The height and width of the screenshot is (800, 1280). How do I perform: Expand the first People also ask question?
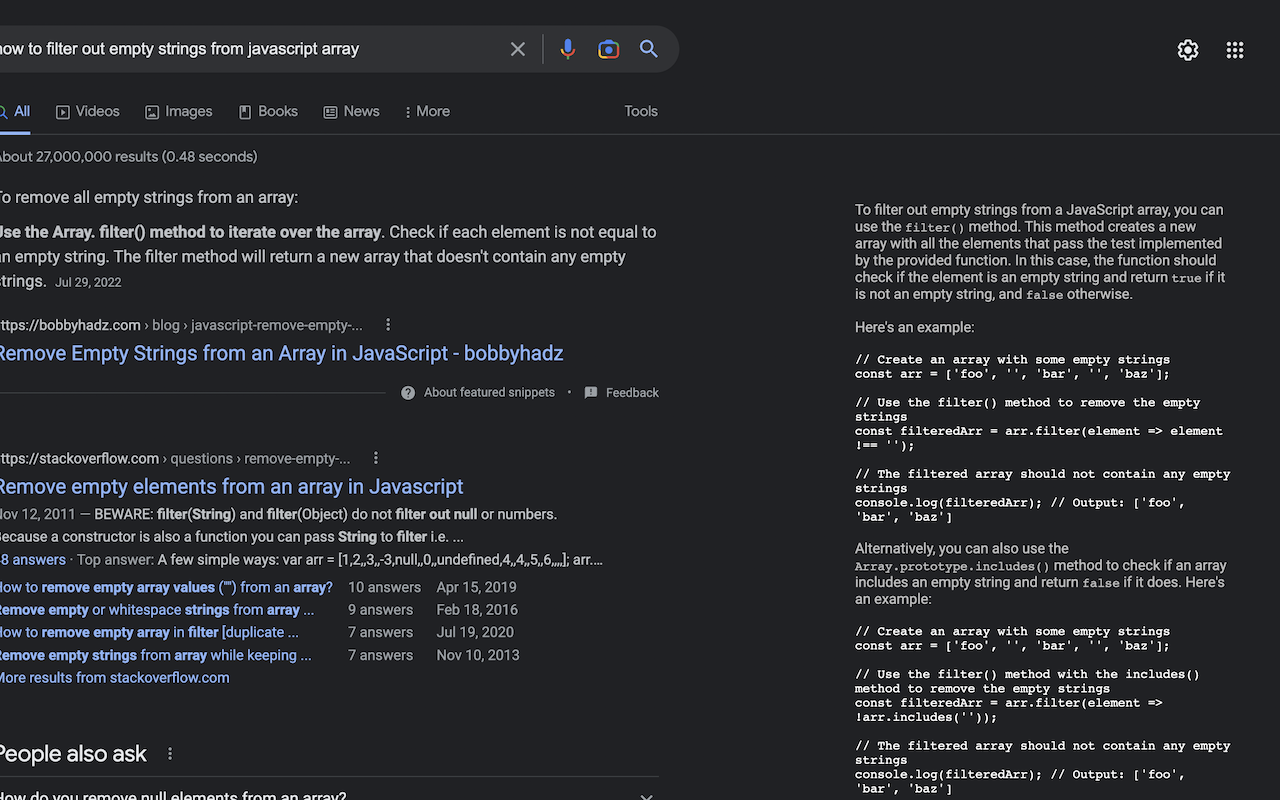[x=329, y=796]
